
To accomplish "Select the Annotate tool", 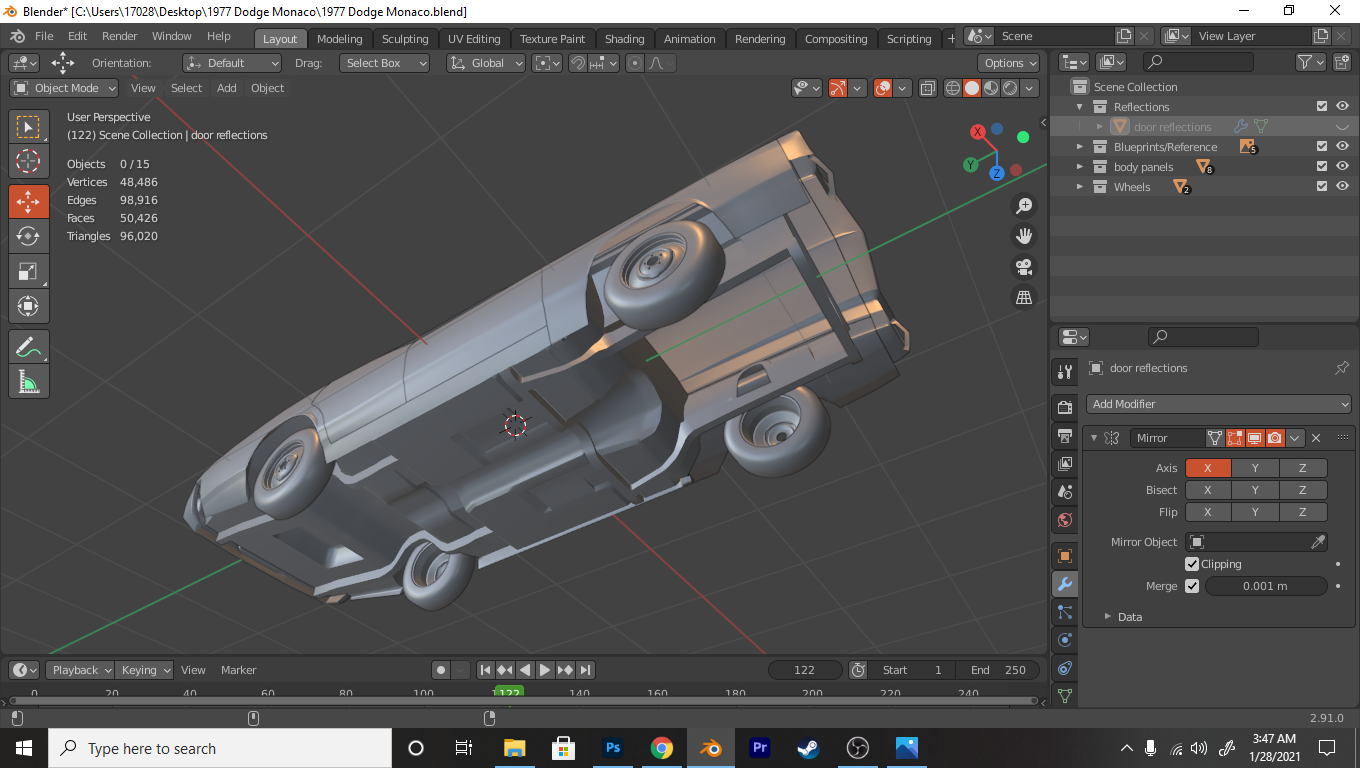I will point(28,347).
